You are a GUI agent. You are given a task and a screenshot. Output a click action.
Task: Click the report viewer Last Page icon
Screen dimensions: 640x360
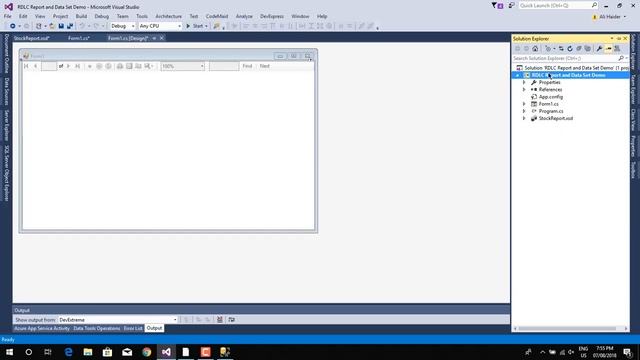pos(77,66)
